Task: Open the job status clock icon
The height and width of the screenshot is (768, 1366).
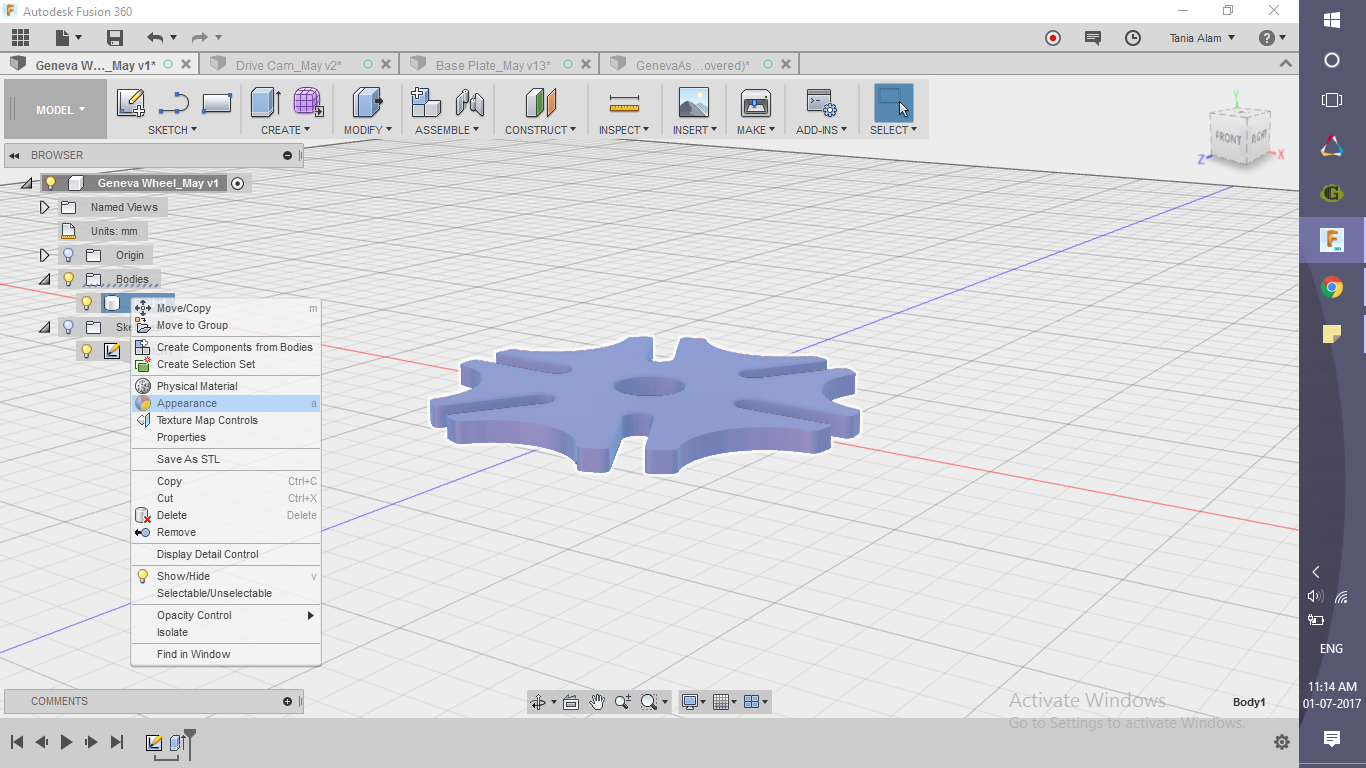Action: [1133, 38]
